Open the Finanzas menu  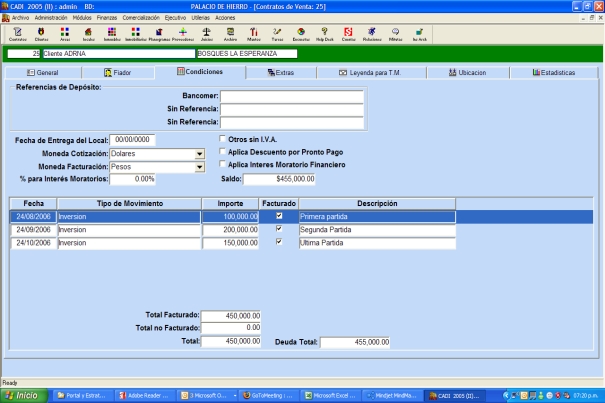click(x=105, y=18)
